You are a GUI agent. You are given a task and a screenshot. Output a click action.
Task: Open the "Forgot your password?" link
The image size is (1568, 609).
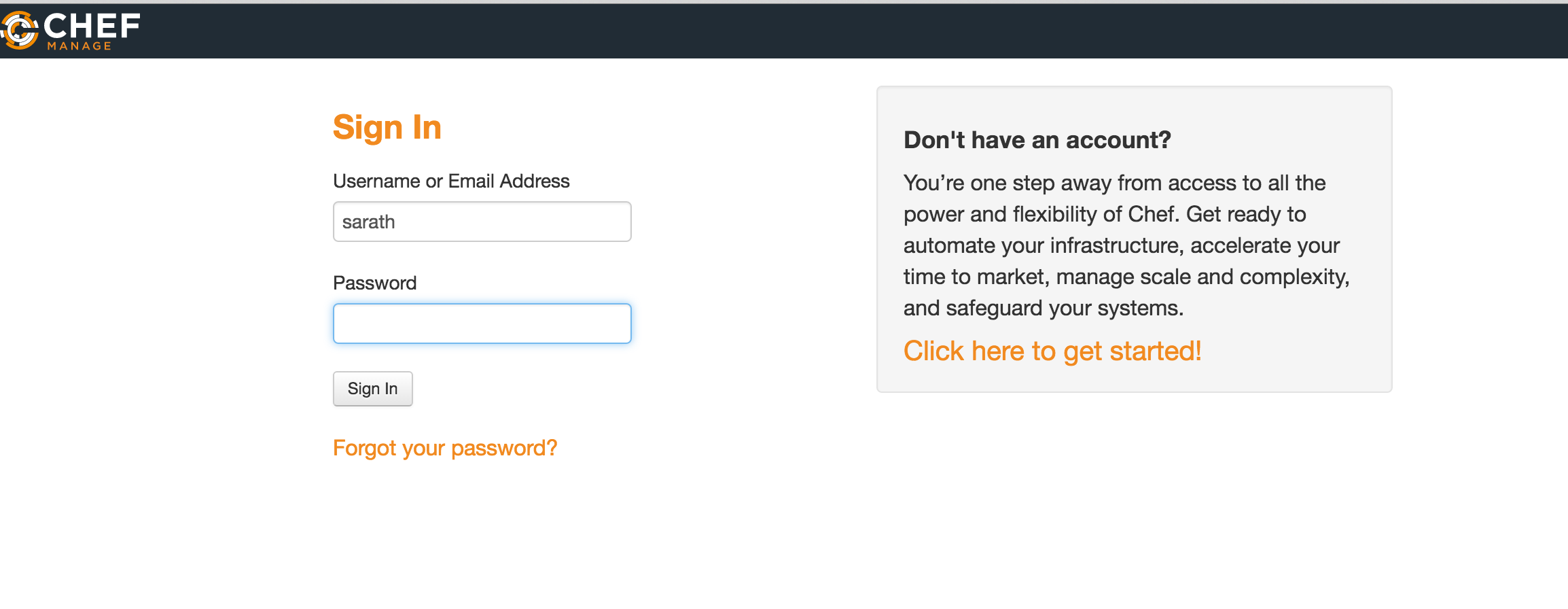(445, 448)
